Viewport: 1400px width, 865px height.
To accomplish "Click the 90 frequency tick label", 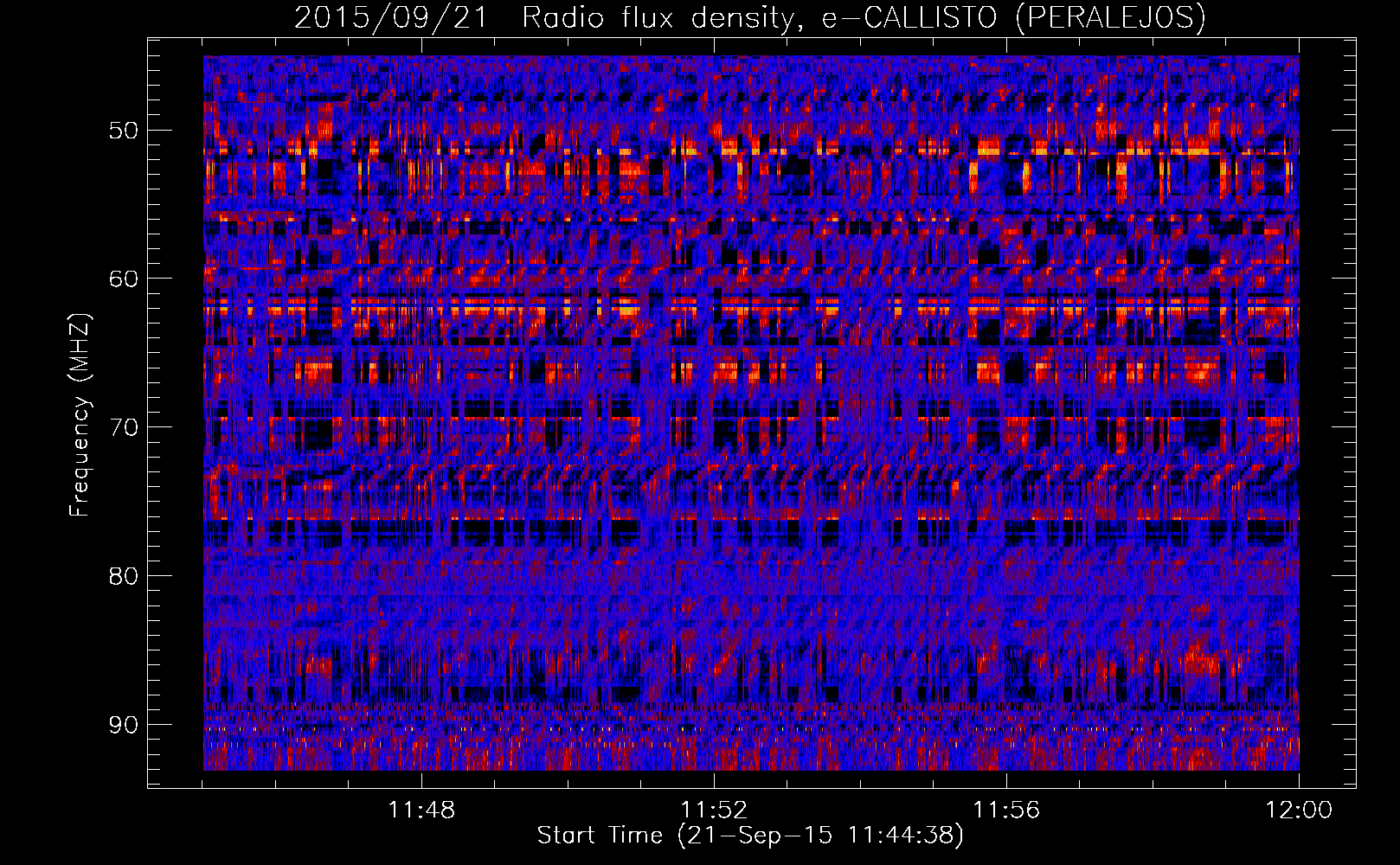I will (x=123, y=724).
